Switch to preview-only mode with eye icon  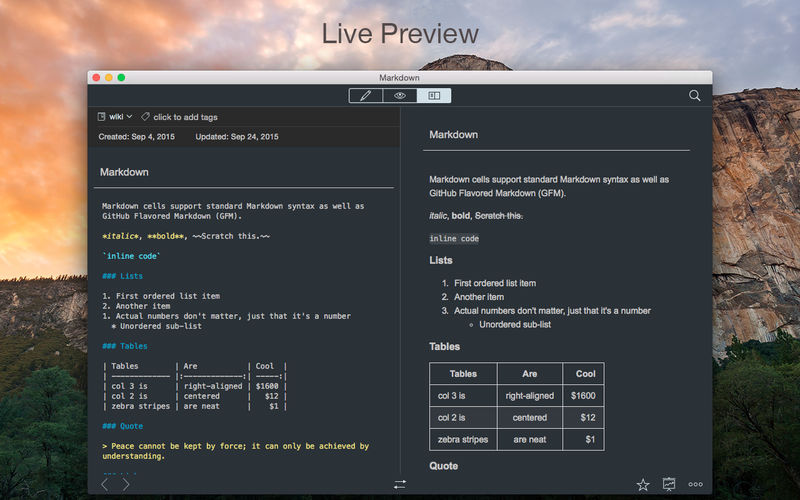(x=400, y=96)
